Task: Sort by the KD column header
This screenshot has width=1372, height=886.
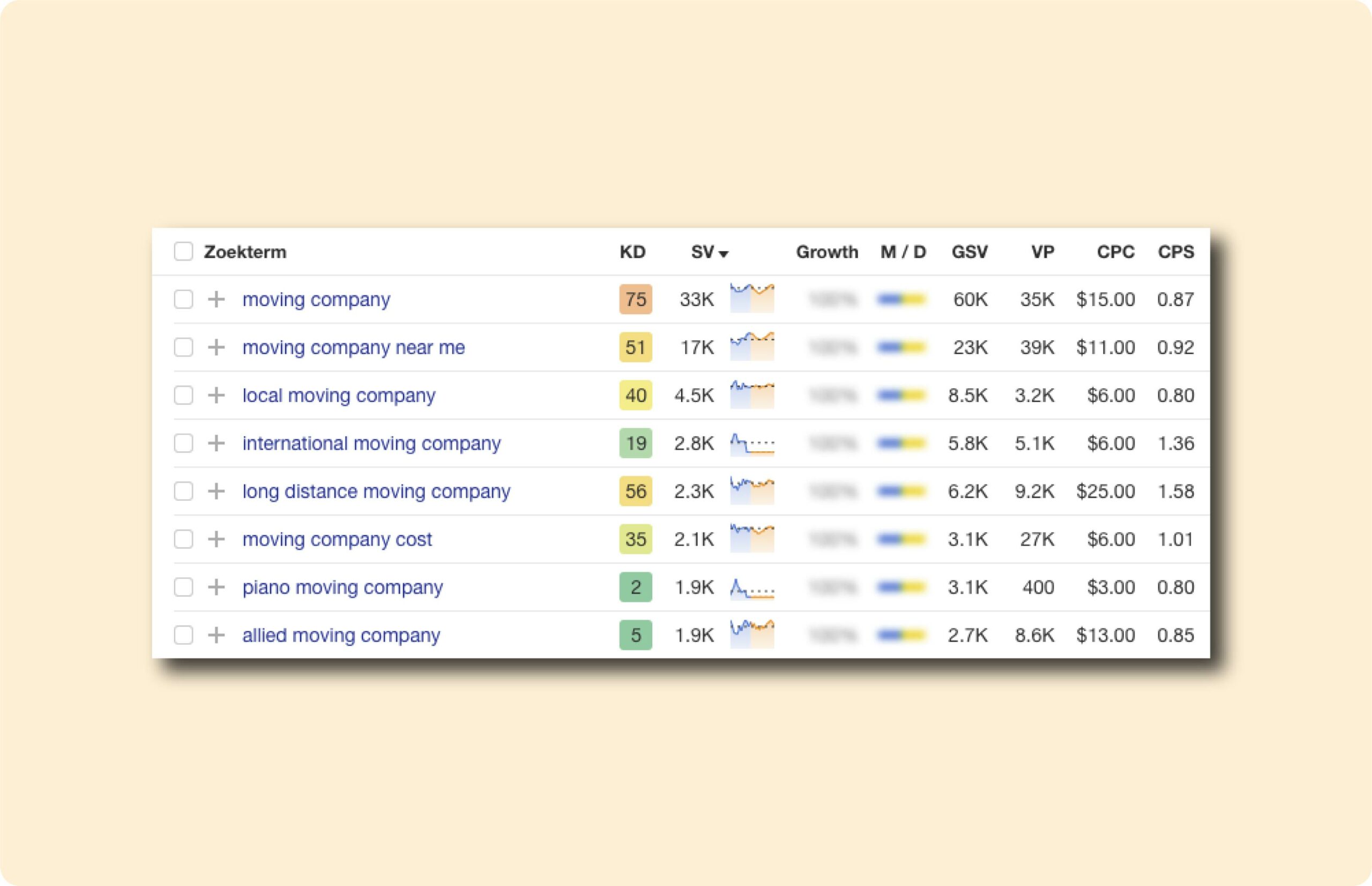Action: coord(632,252)
